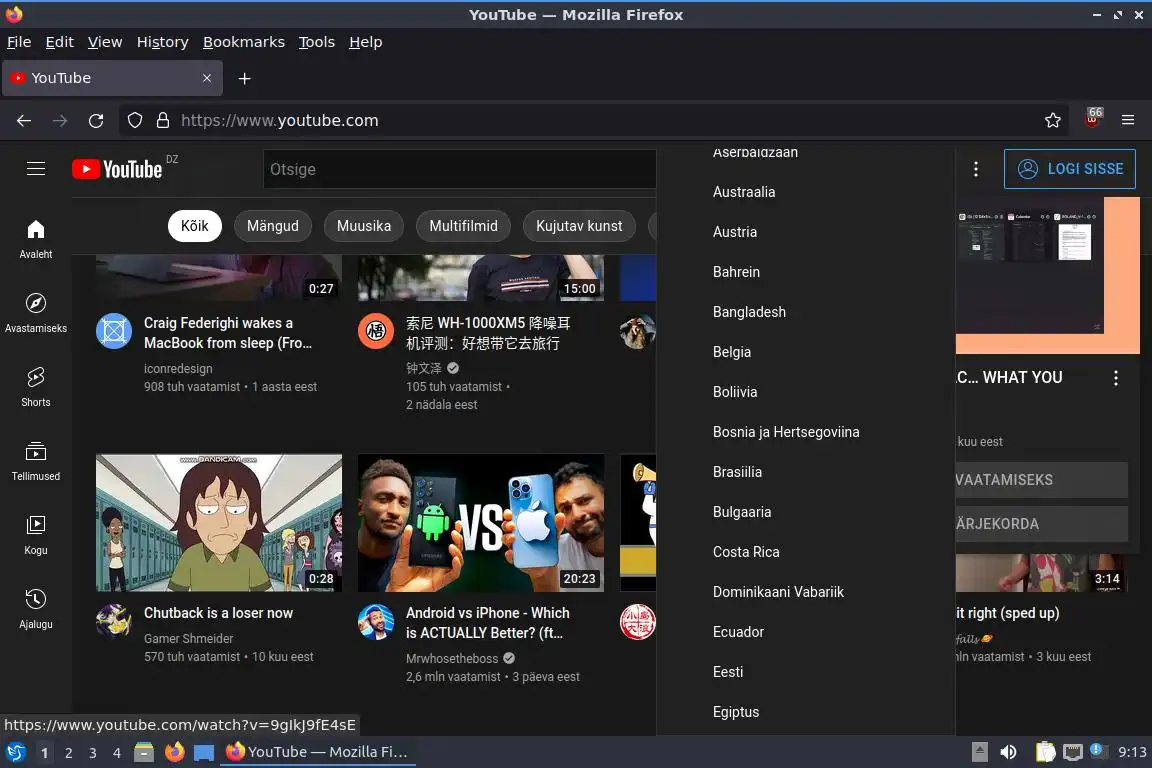Choose Bulgaaria from country list
The width and height of the screenshot is (1152, 768).
tap(806, 512)
